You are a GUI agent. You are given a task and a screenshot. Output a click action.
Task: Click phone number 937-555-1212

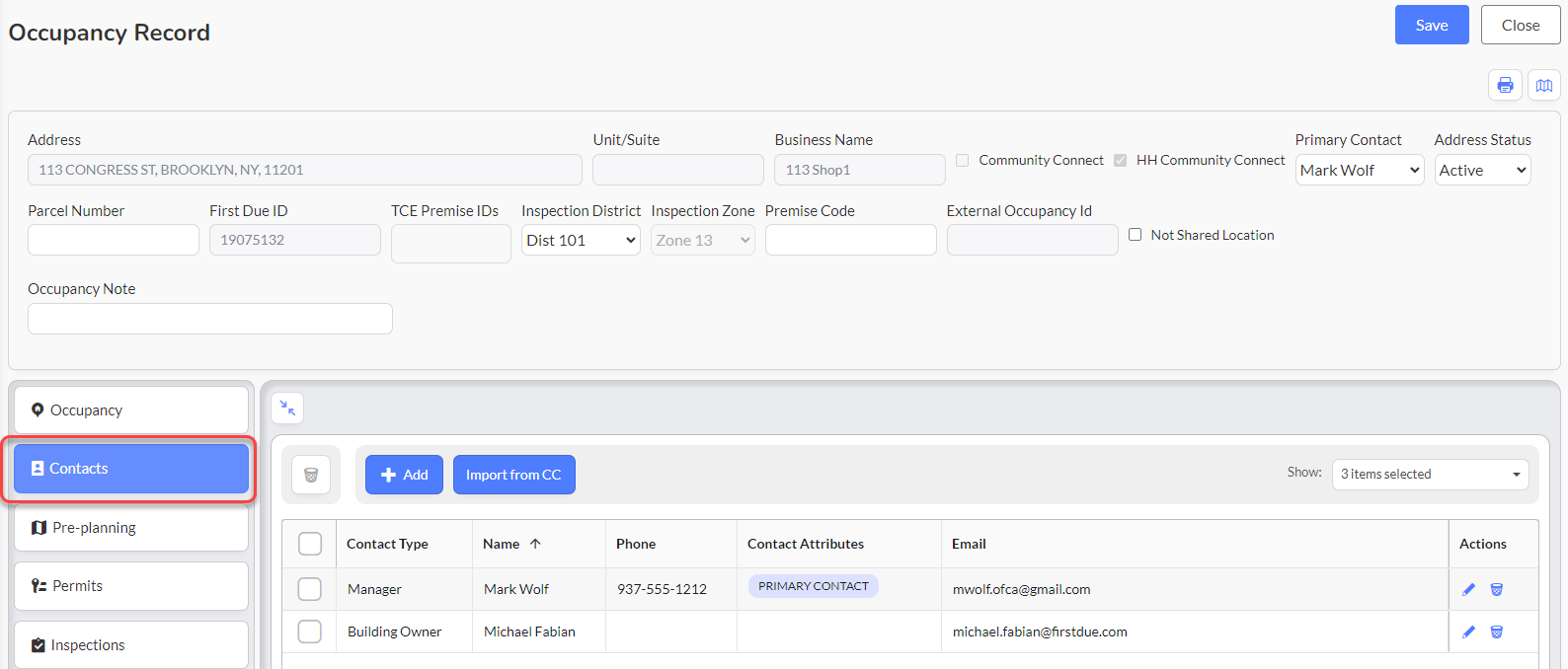point(662,589)
